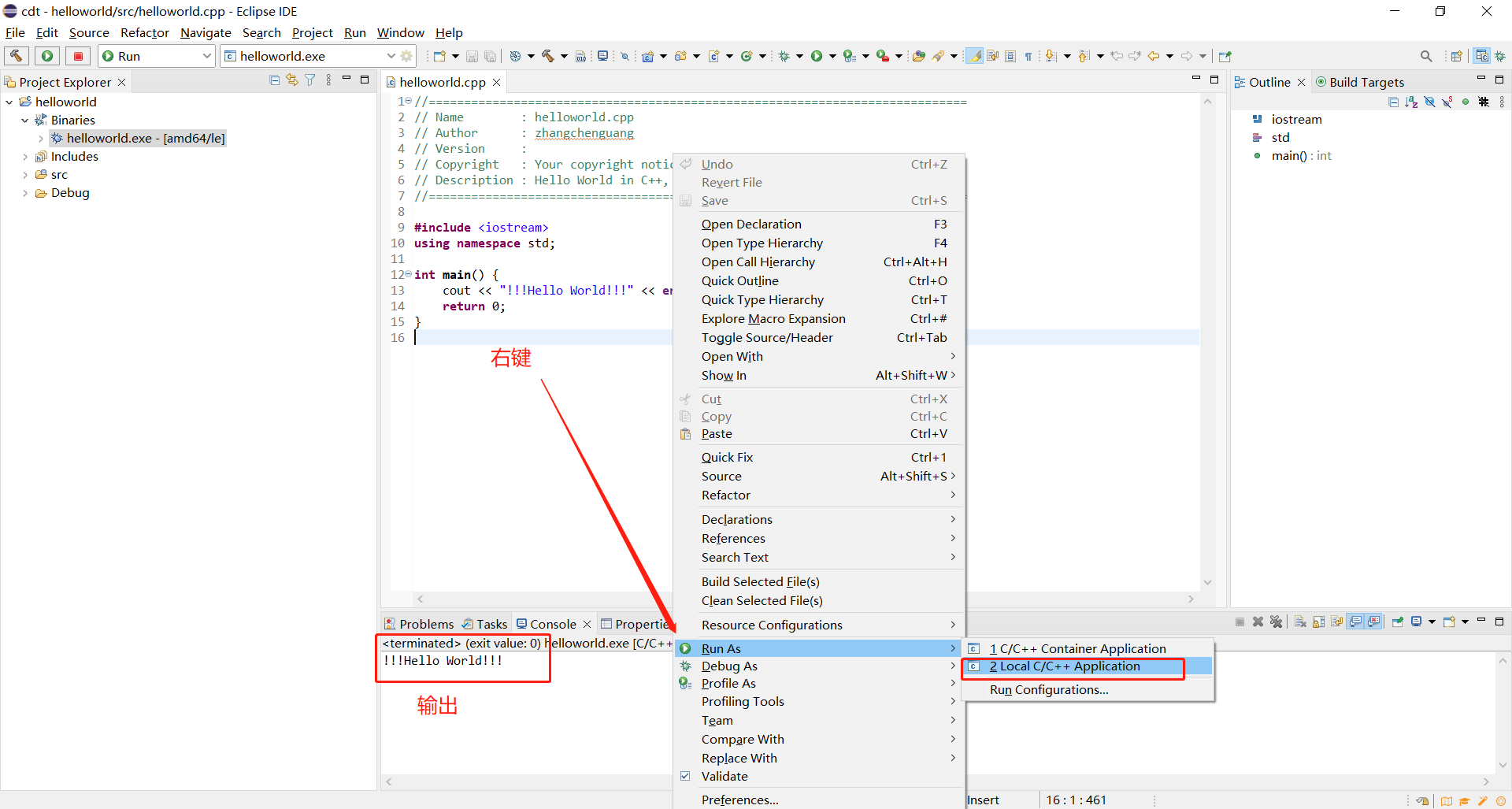Switch to C/C++ perspective icon
This screenshot has width=1512, height=809.
tap(1482, 56)
